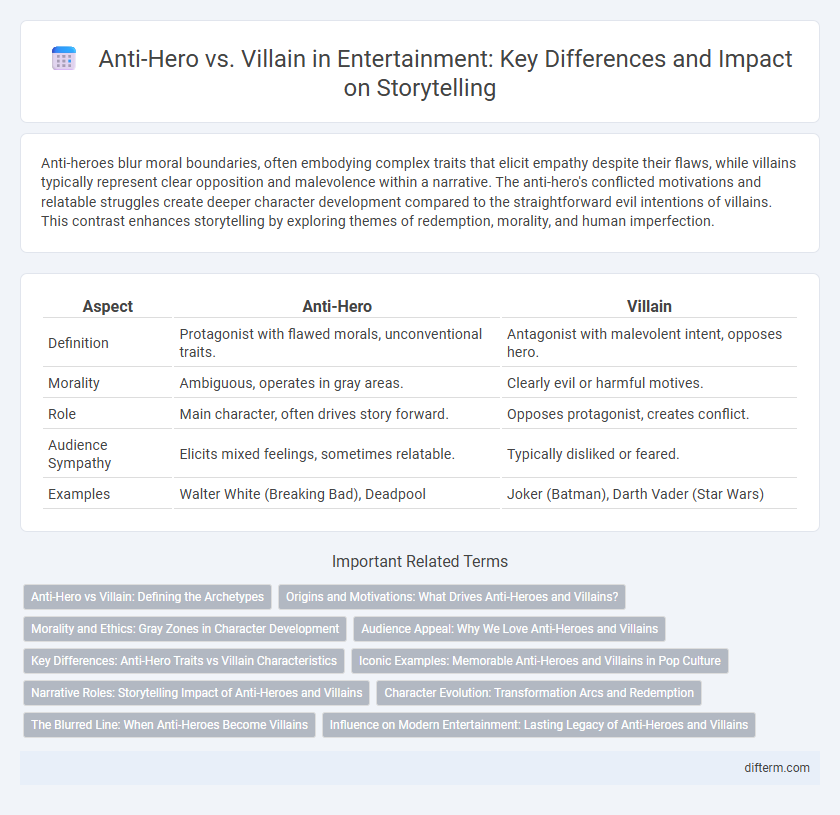840x815 pixels.
Task: Select the 'Role' row label
Action: click(62, 414)
